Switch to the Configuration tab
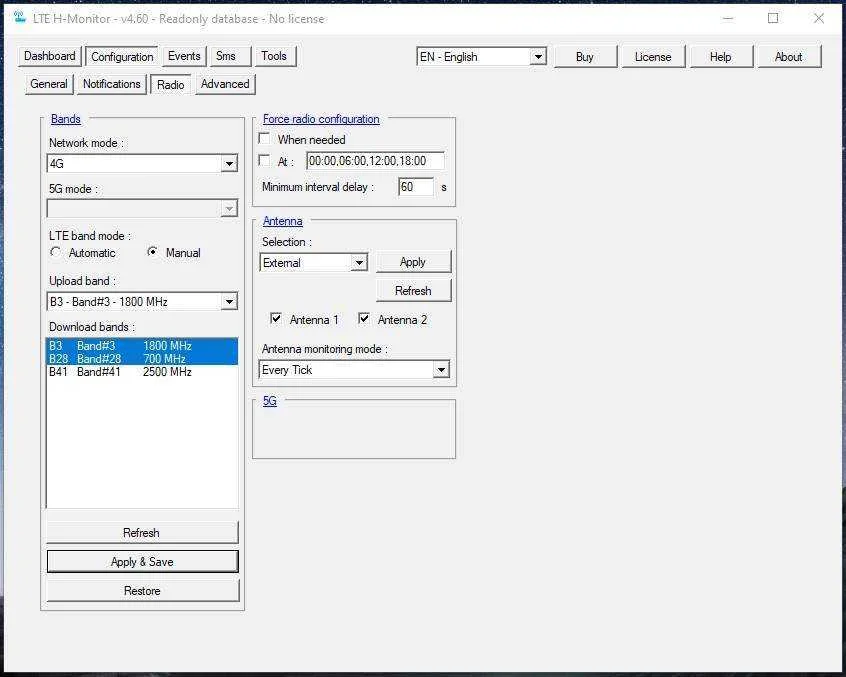 point(122,57)
